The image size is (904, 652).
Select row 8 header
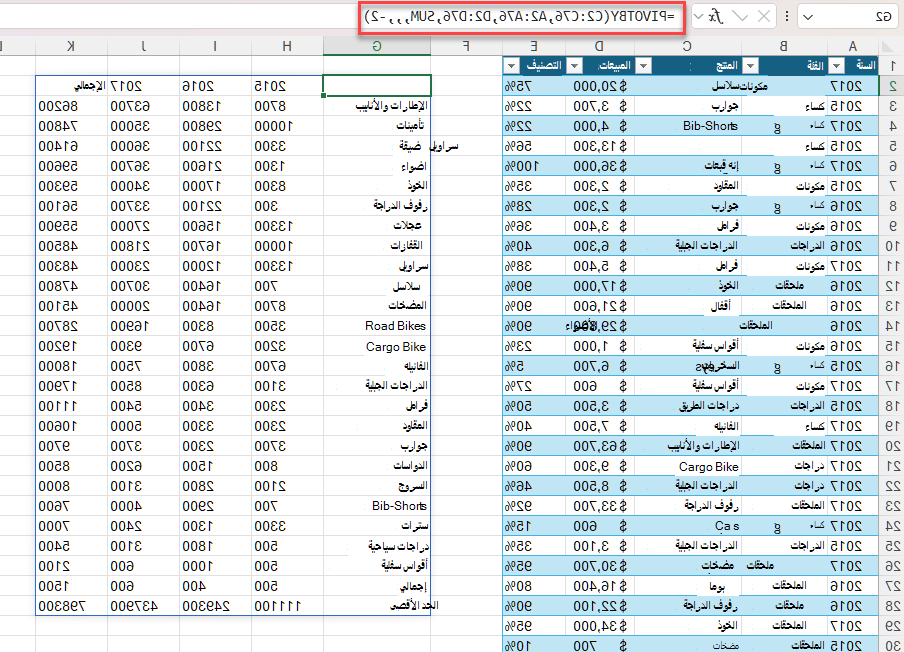[892, 206]
